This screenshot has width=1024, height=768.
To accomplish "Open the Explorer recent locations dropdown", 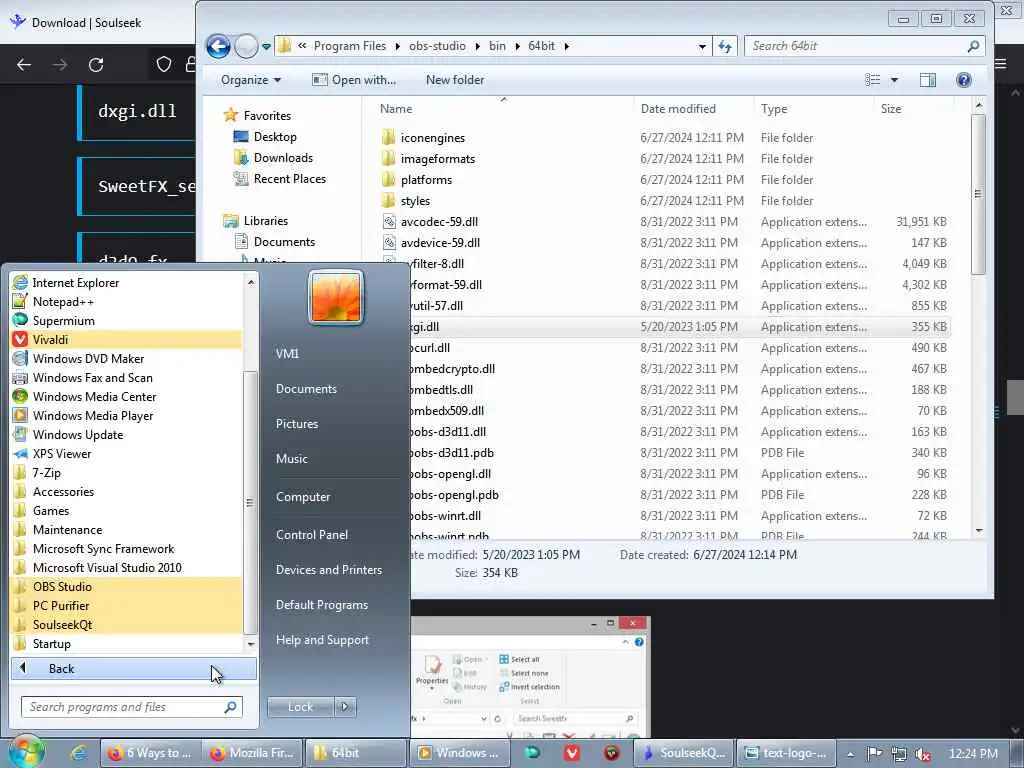I will tap(266, 46).
